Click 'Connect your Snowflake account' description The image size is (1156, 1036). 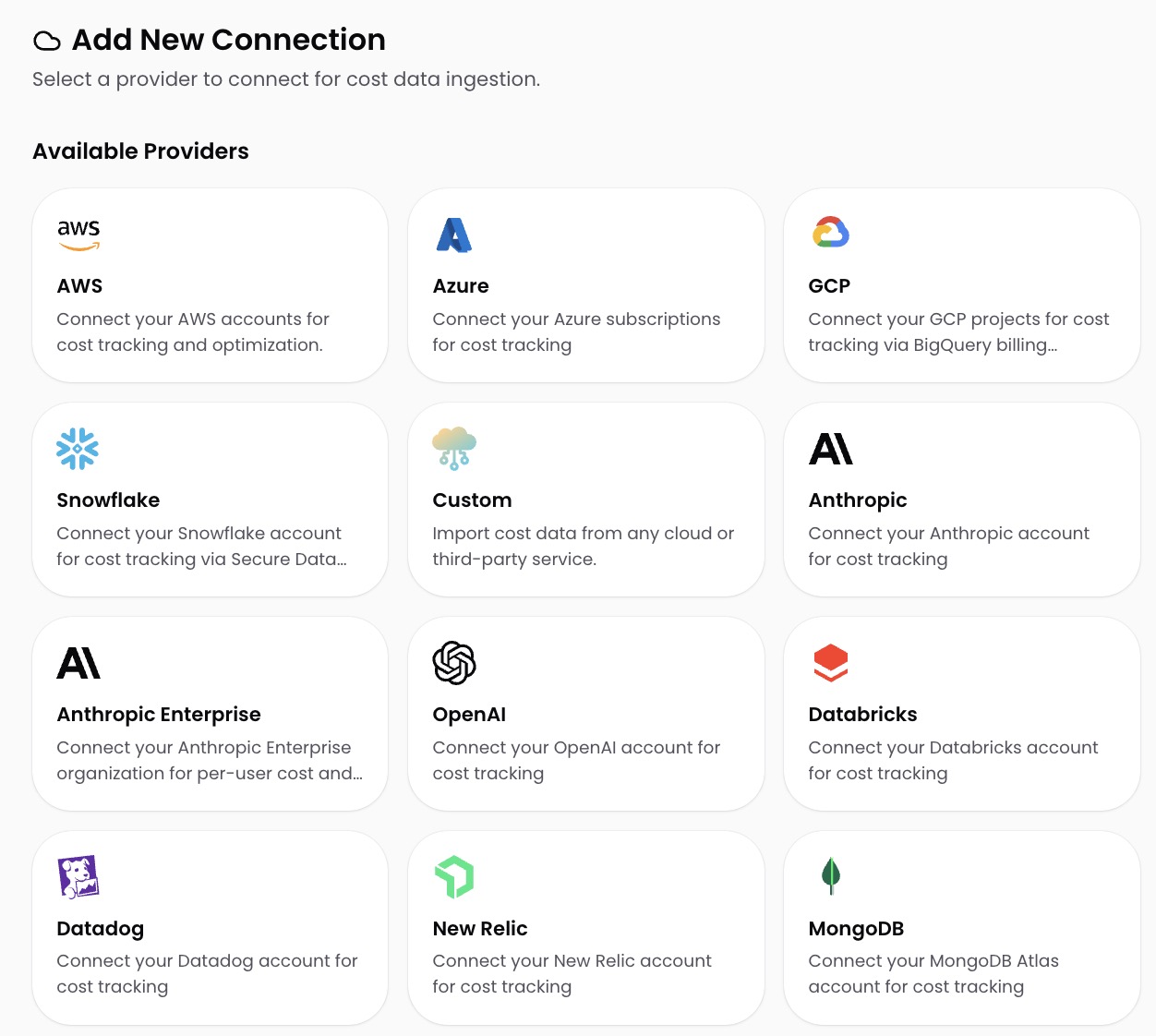point(201,547)
